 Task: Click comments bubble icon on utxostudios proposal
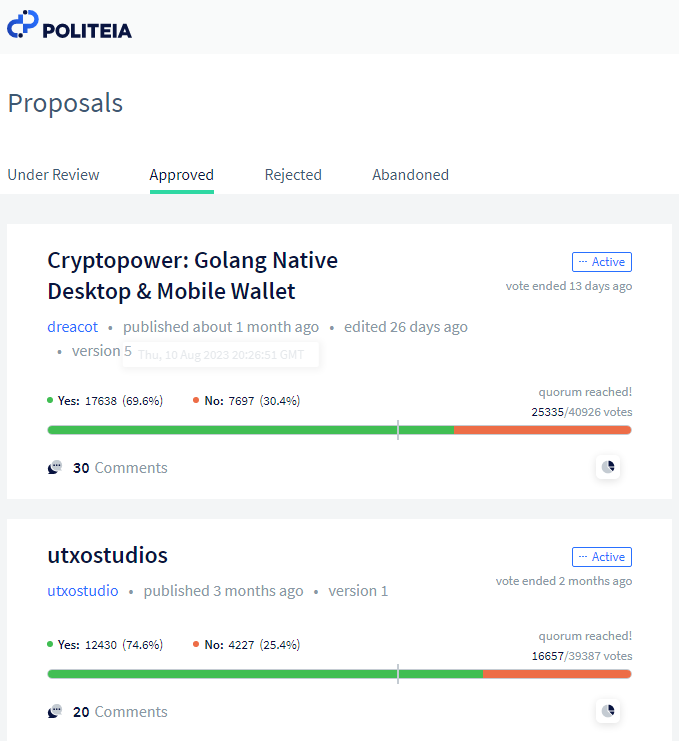point(55,712)
